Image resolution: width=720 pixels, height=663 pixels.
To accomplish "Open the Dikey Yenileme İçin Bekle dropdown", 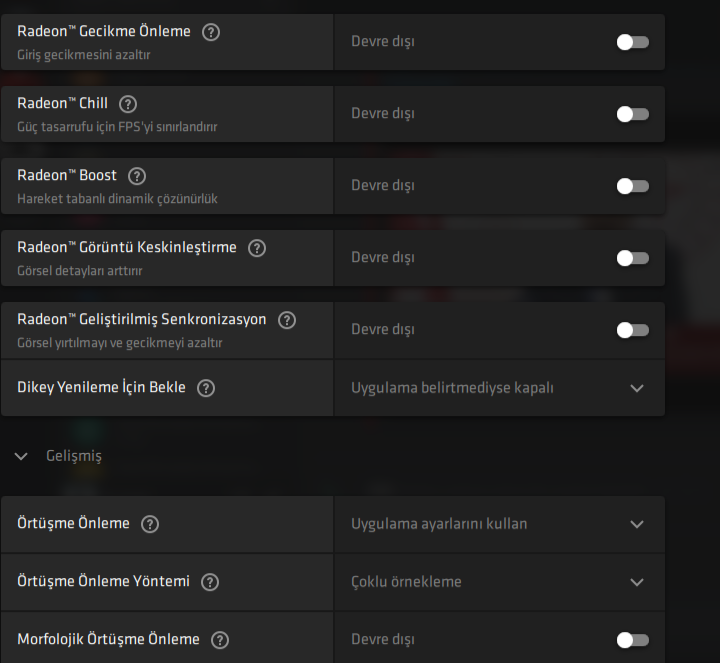I will [637, 388].
